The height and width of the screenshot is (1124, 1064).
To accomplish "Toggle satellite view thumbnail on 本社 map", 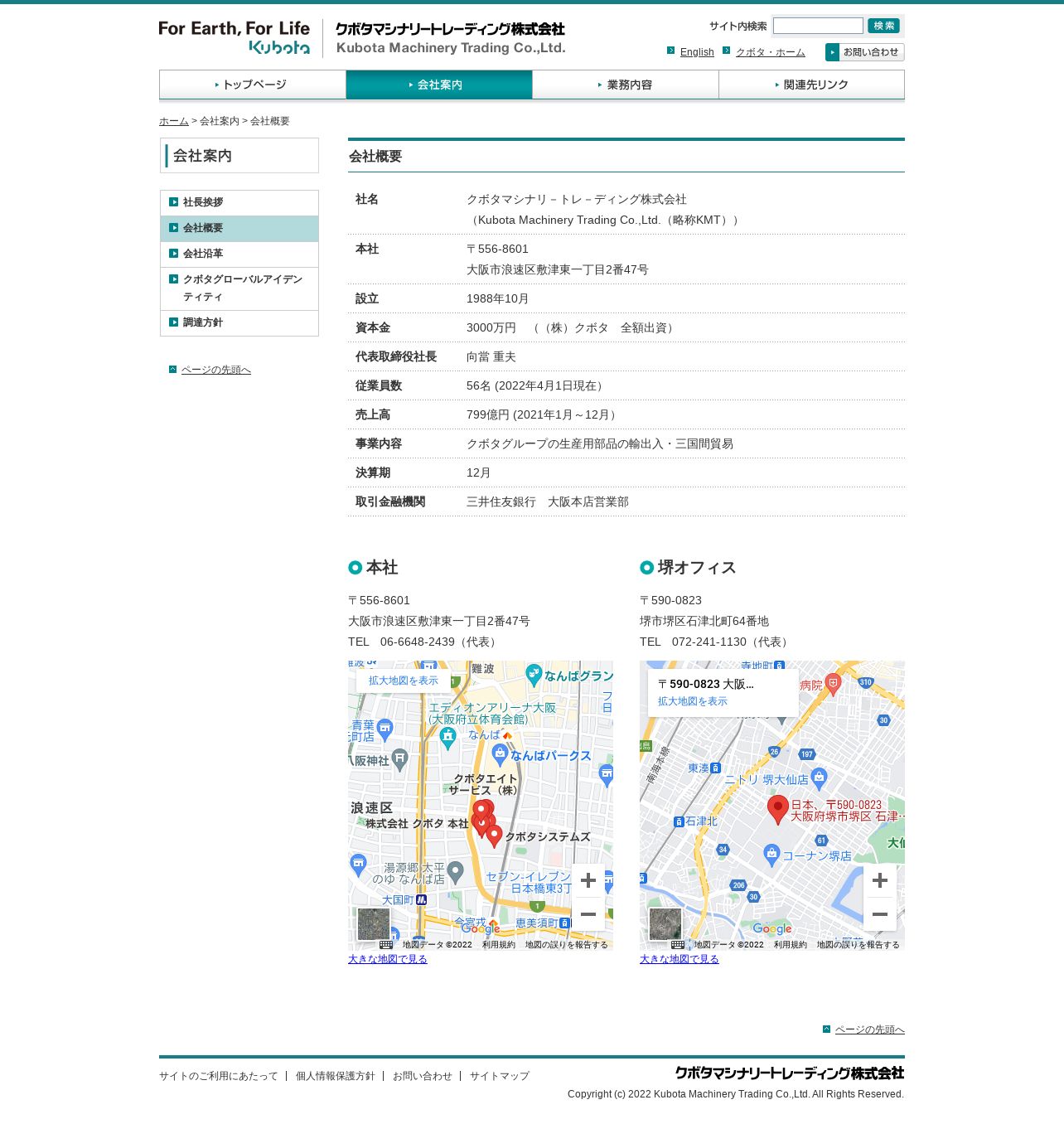I will pyautogui.click(x=374, y=924).
